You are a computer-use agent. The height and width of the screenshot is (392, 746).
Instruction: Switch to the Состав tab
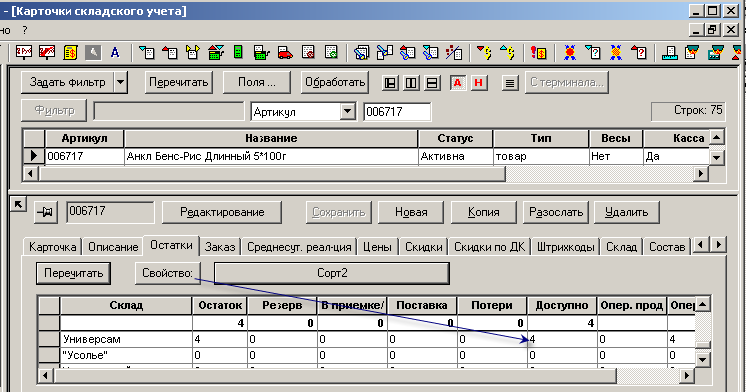pos(667,247)
